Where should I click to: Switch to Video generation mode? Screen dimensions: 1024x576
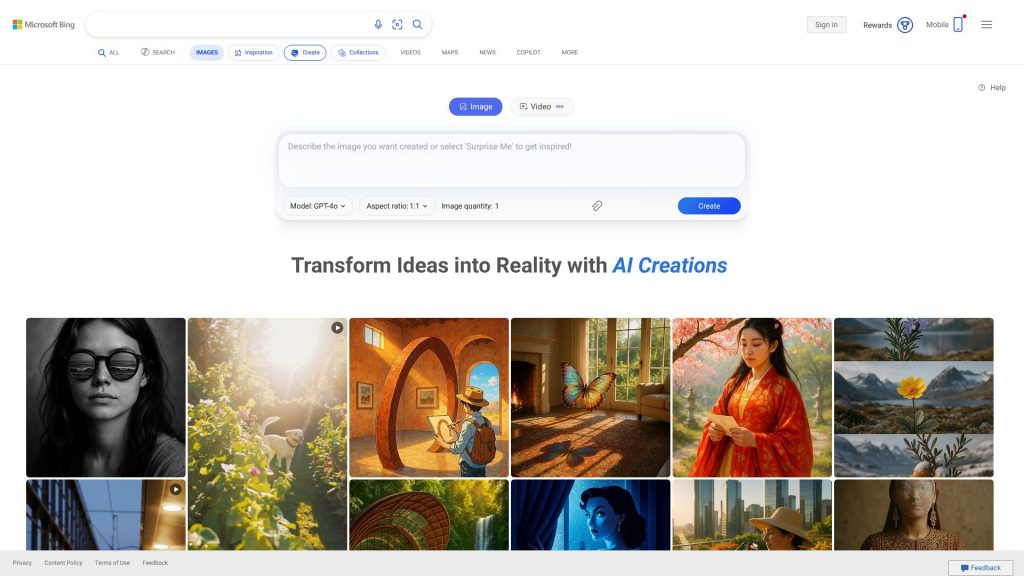(x=541, y=106)
